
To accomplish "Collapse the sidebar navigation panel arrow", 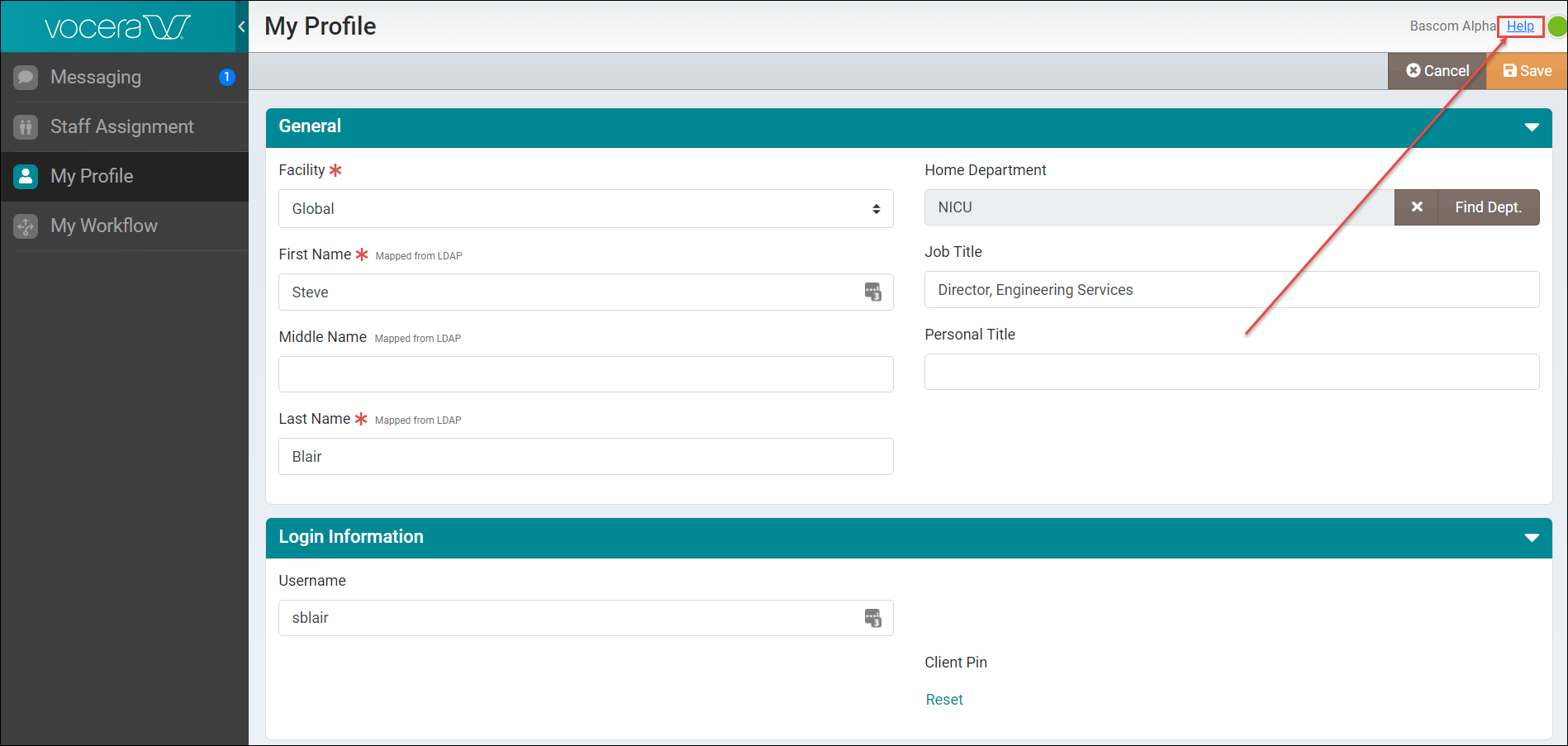I will 241,26.
